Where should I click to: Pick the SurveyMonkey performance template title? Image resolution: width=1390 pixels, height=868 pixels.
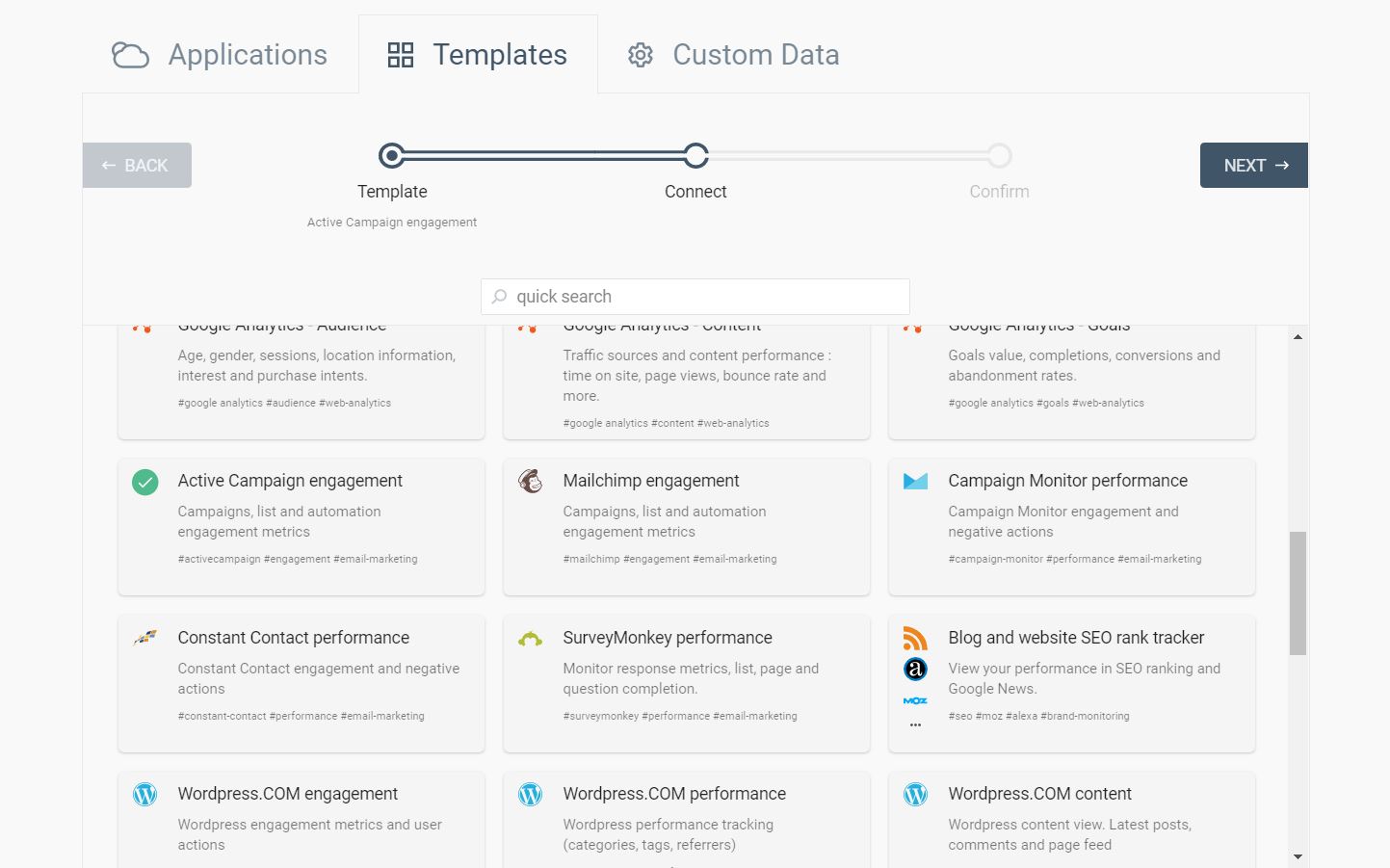point(668,638)
